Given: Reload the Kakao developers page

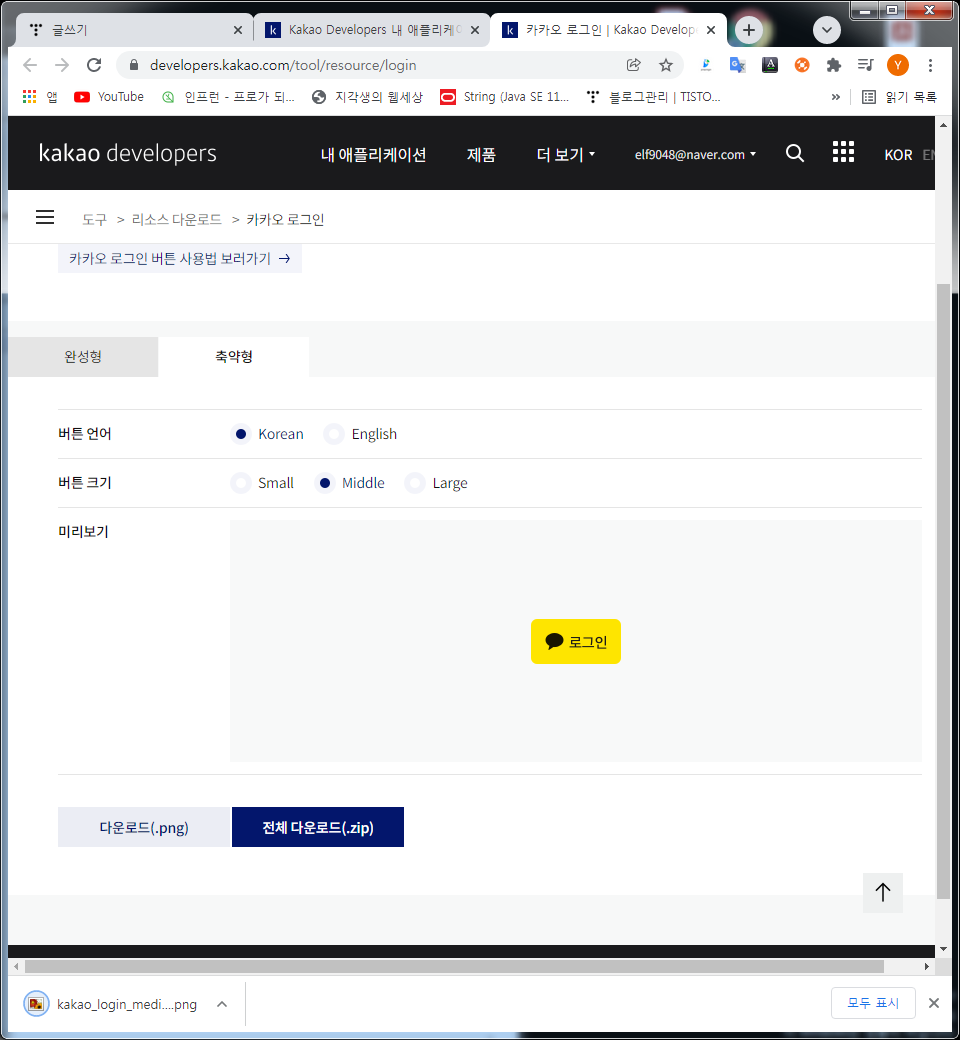Looking at the screenshot, I should click(x=94, y=65).
